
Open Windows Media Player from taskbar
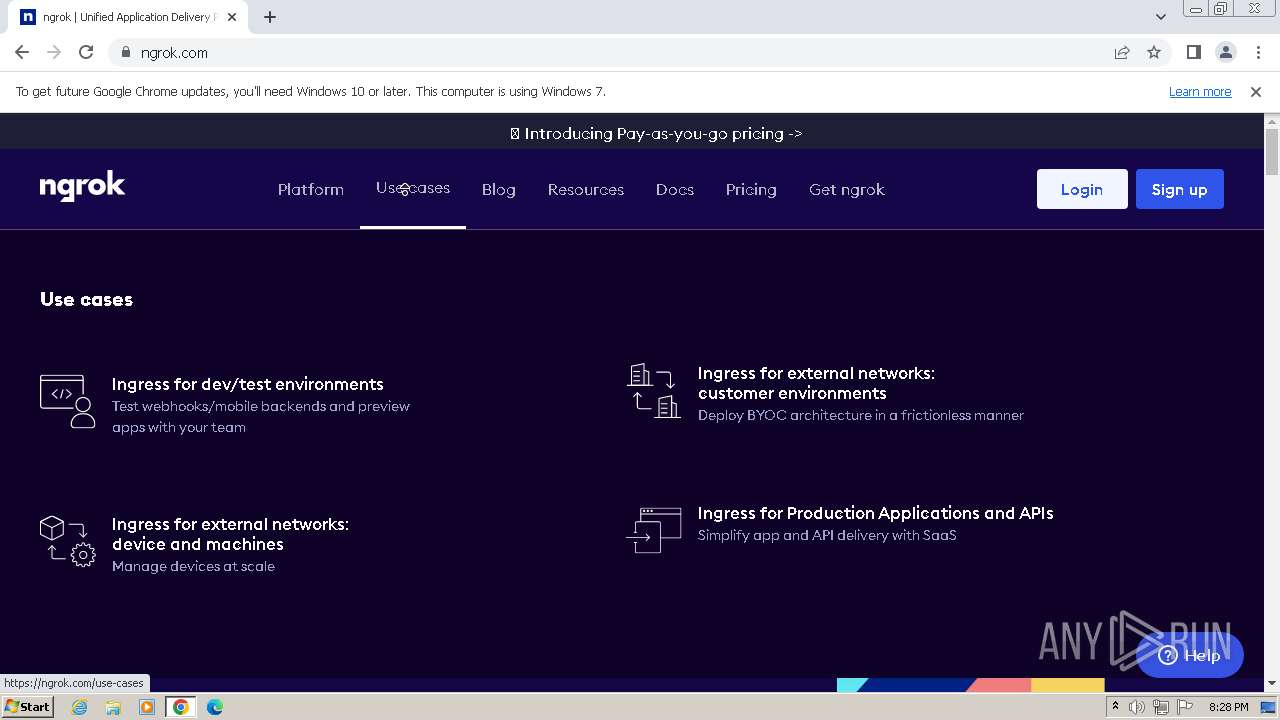[147, 707]
